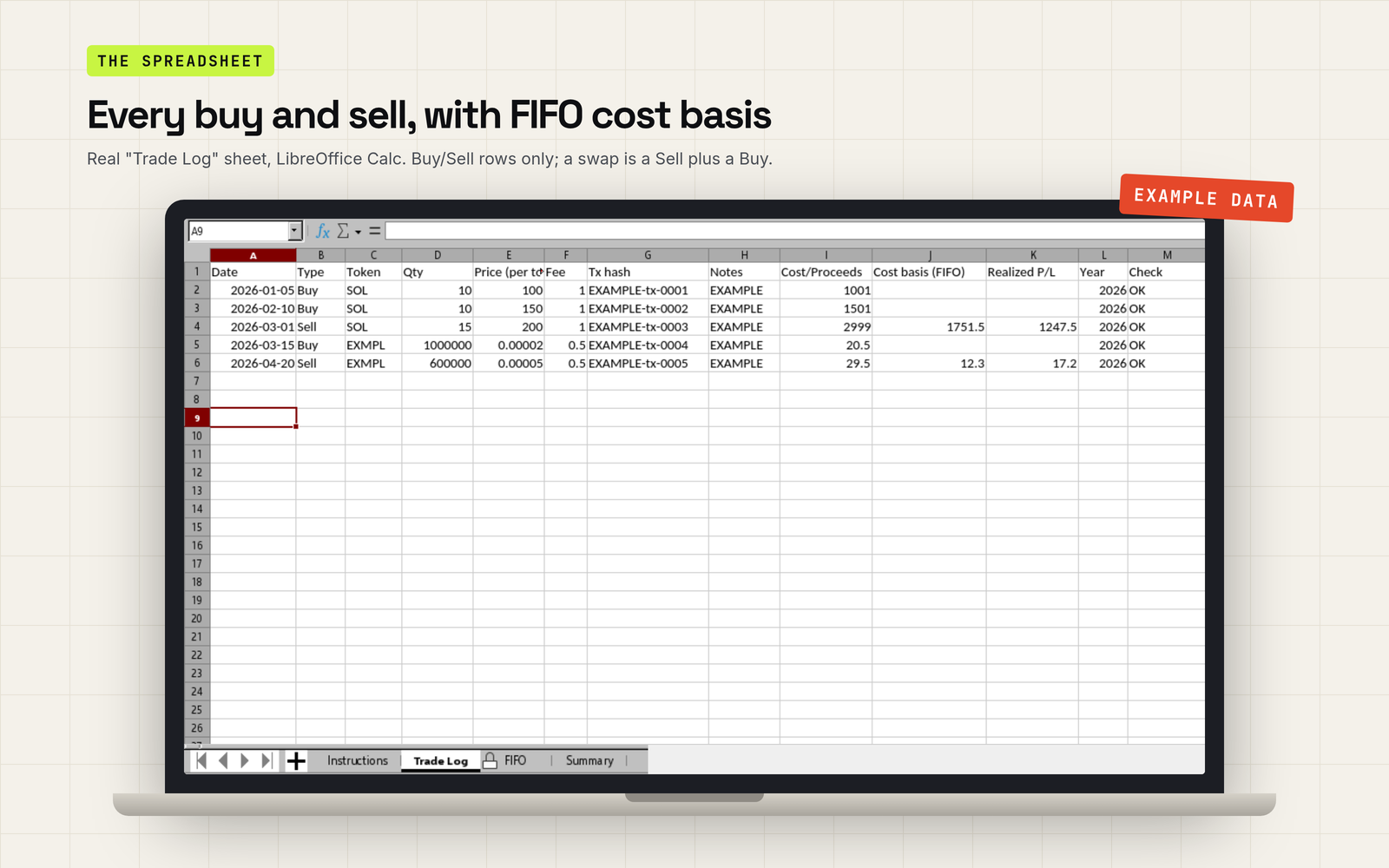Click the Tx hash header cell
The image size is (1389, 868).
(648, 273)
